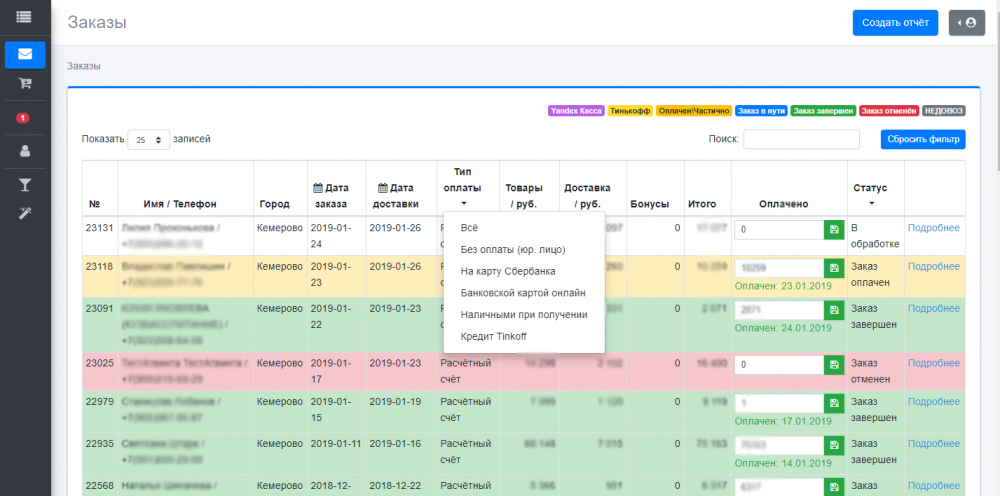1000x496 pixels.
Task: Focus the 'Поиск' search field
Action: (800, 140)
